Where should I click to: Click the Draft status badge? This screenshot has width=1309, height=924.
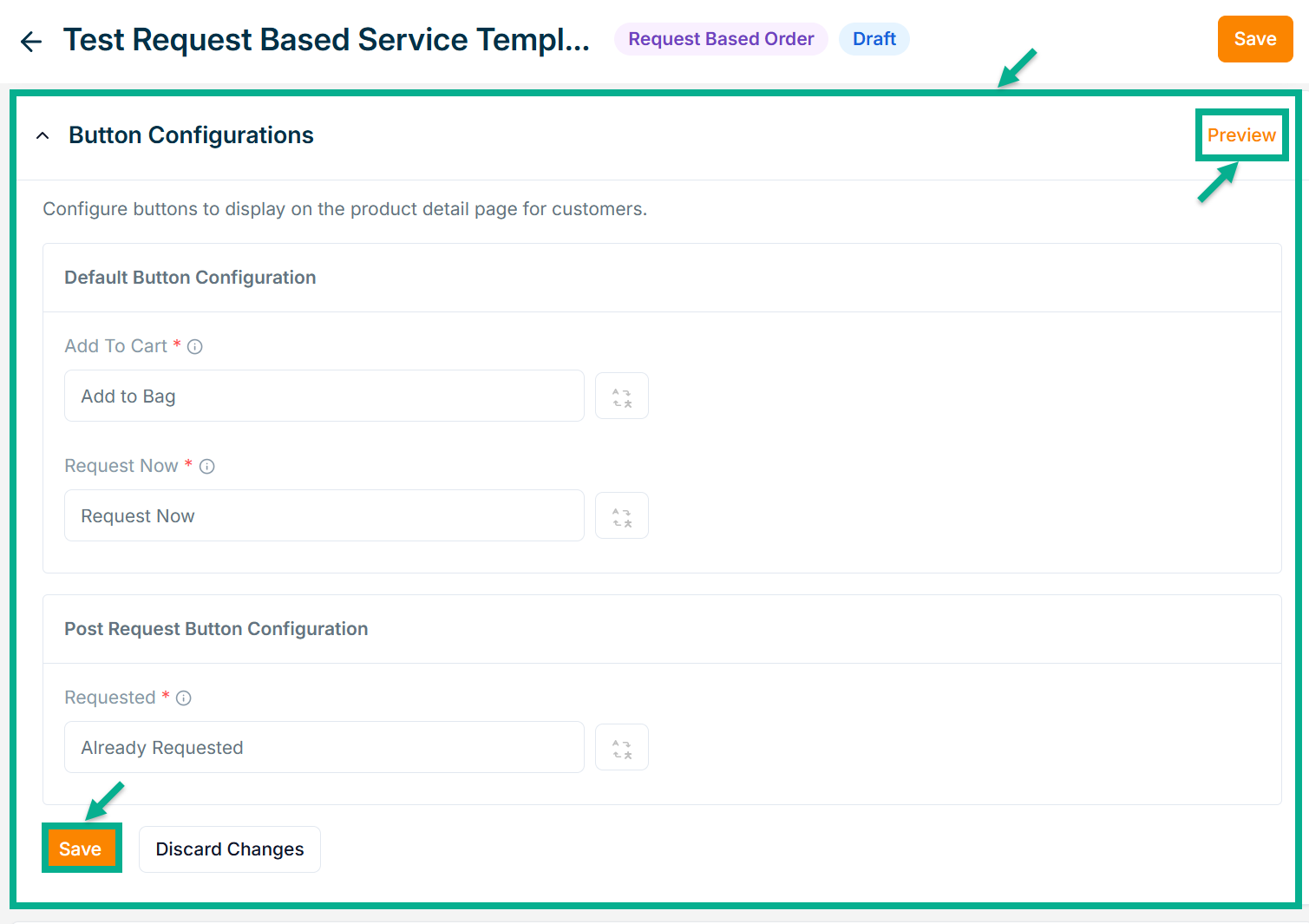[874, 39]
